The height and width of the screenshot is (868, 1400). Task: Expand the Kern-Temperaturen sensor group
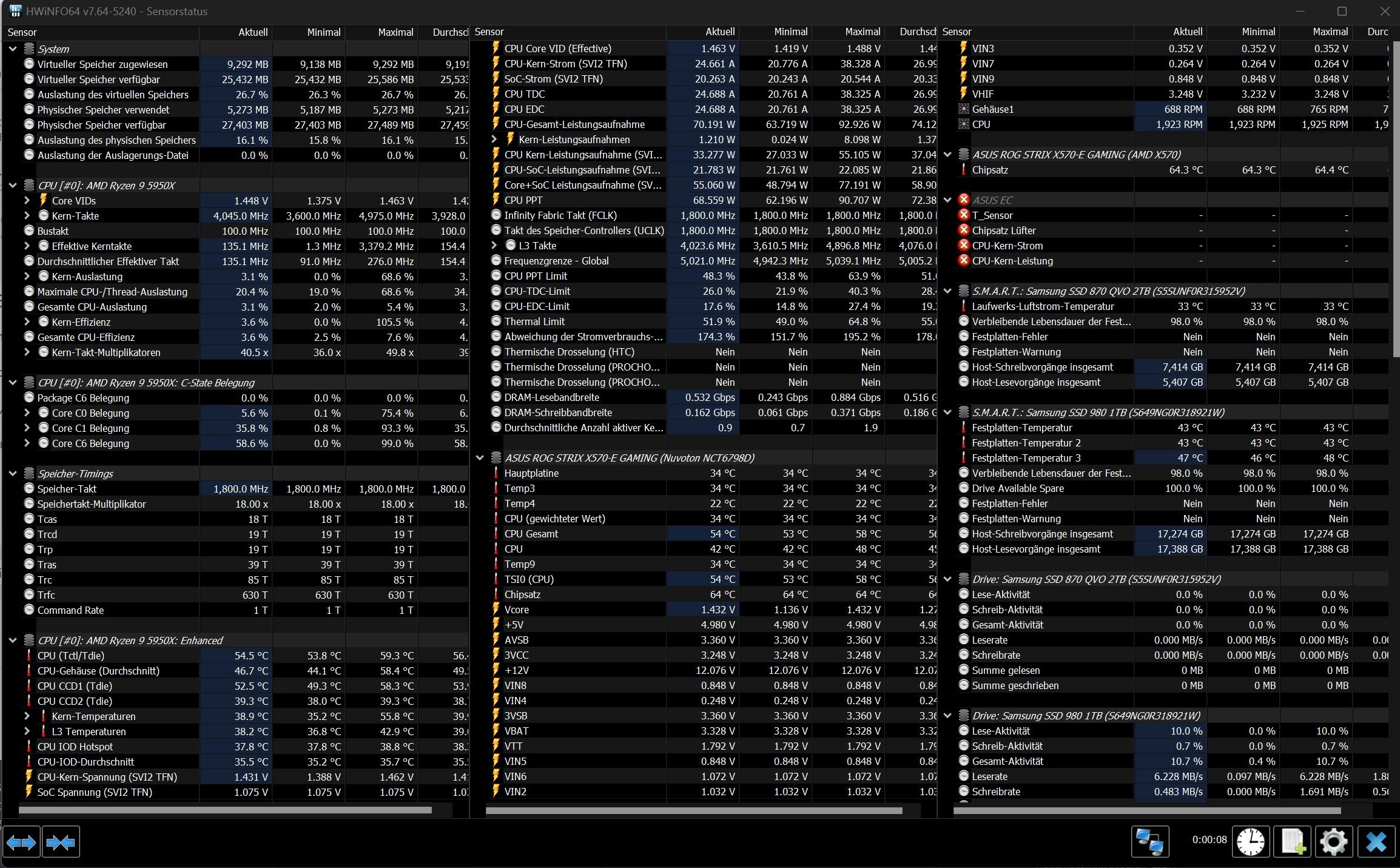[27, 716]
